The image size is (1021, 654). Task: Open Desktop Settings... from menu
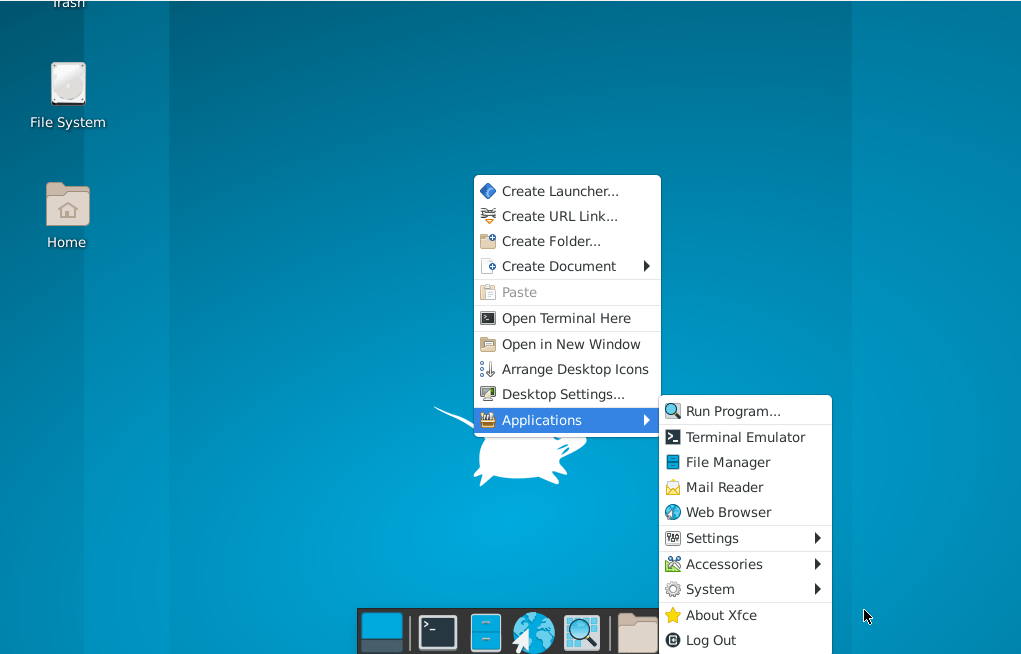(x=567, y=394)
